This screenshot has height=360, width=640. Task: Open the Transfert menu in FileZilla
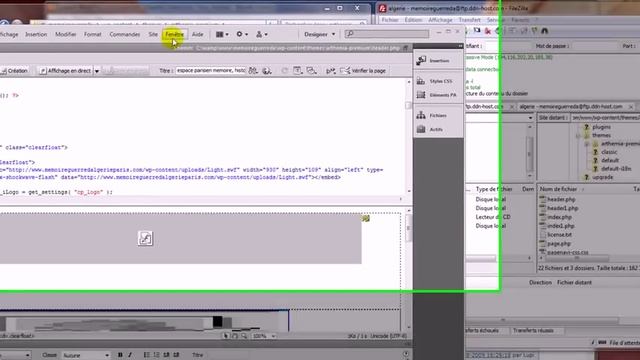coord(469,20)
